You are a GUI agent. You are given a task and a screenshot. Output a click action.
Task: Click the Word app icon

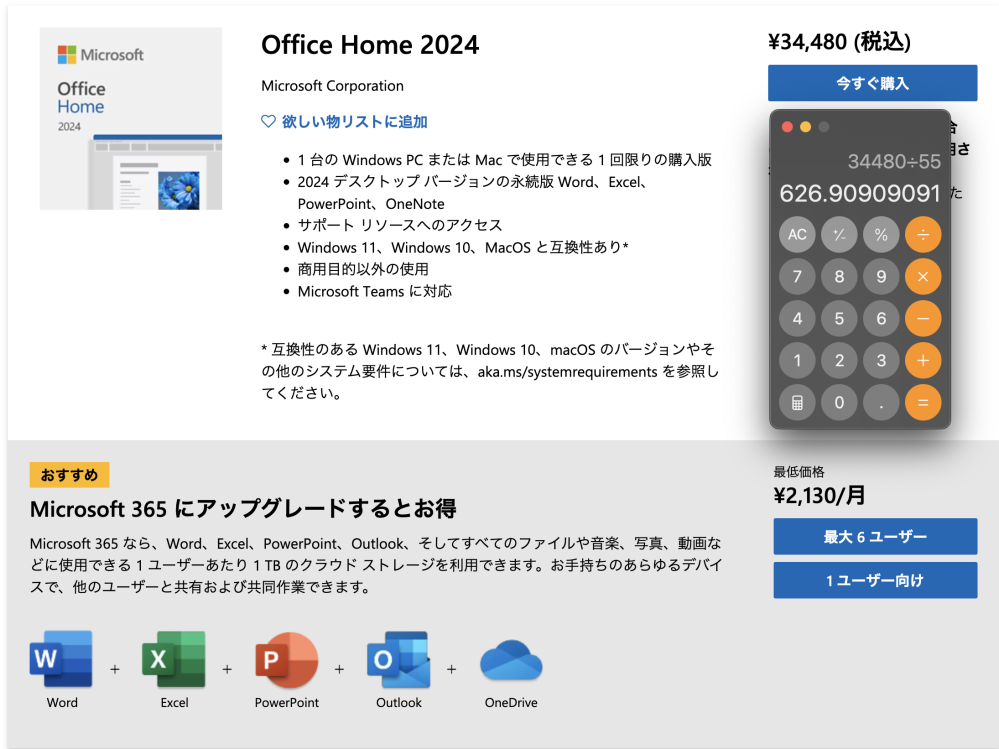click(61, 659)
